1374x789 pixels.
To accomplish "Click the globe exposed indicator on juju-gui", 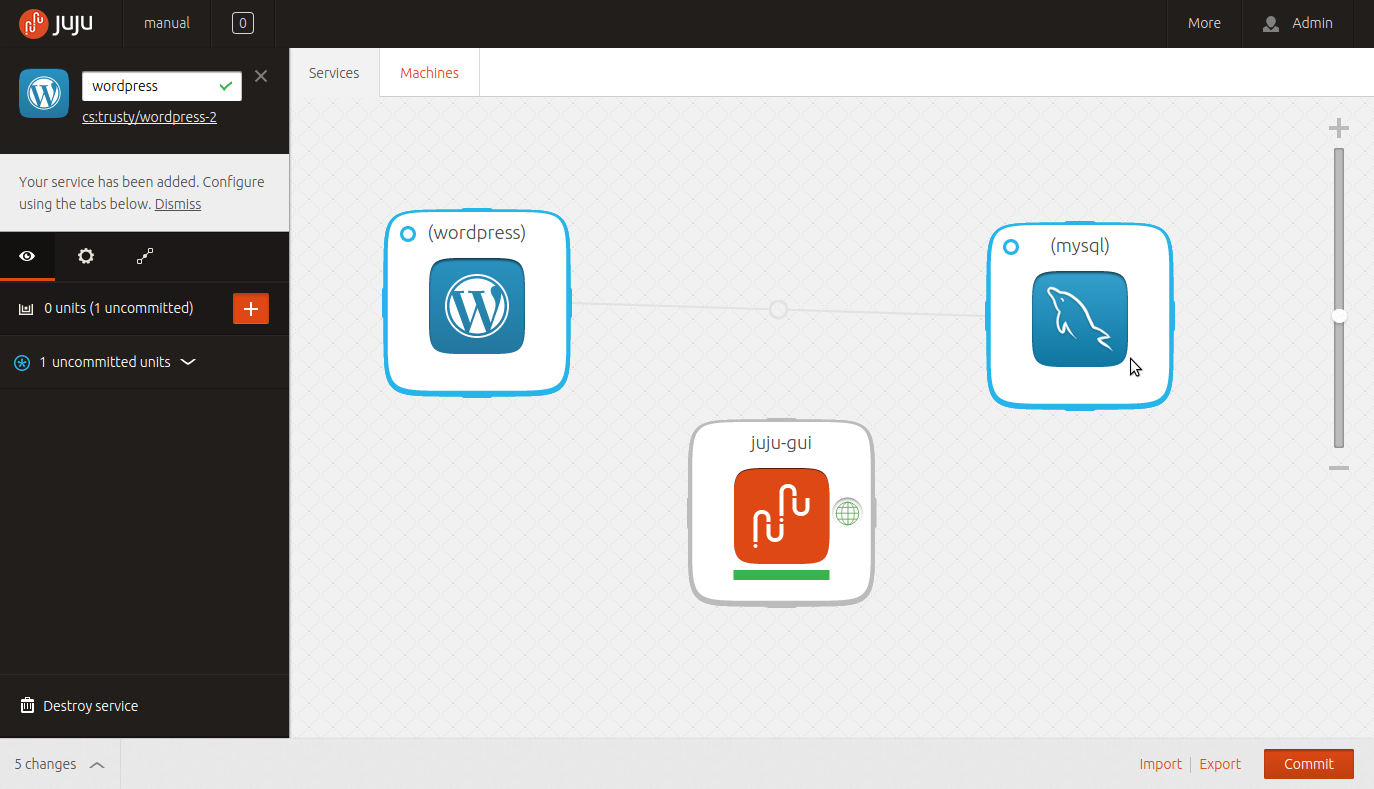I will pos(847,512).
